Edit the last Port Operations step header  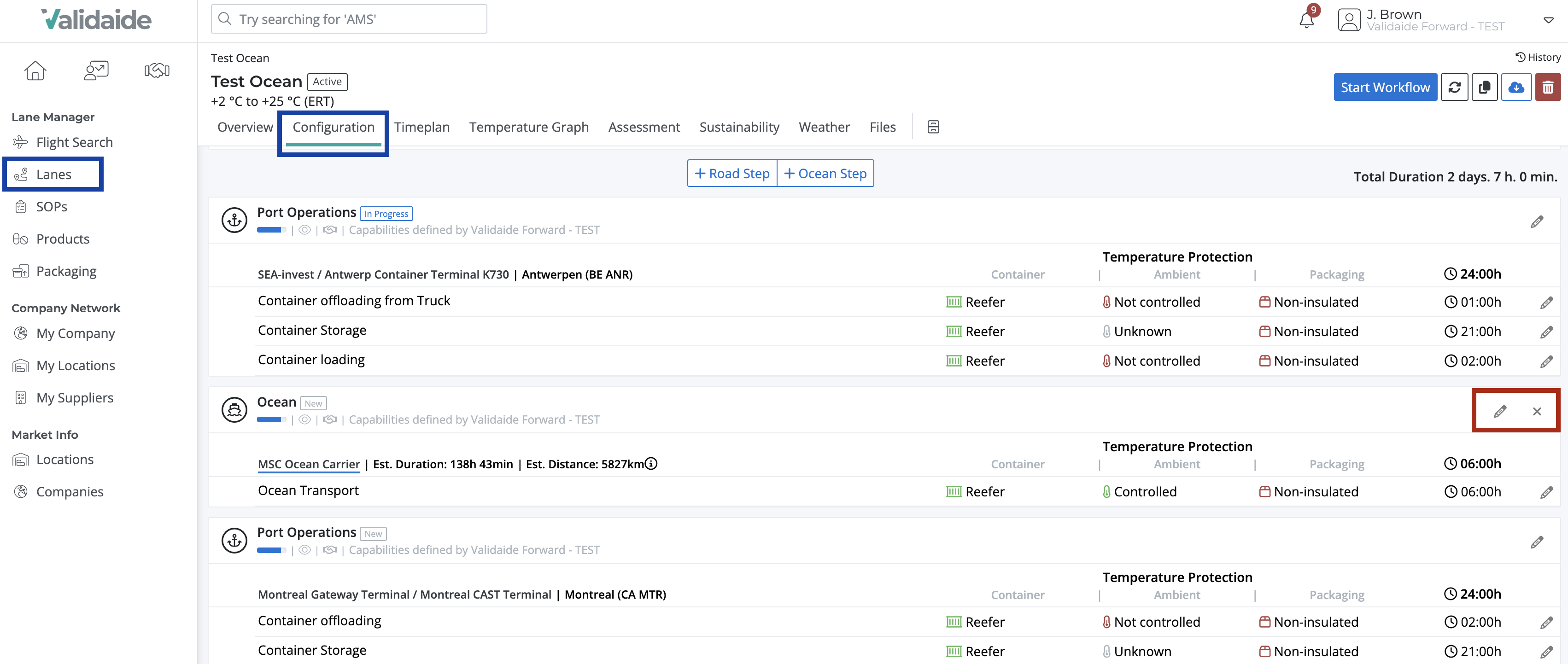[1537, 542]
